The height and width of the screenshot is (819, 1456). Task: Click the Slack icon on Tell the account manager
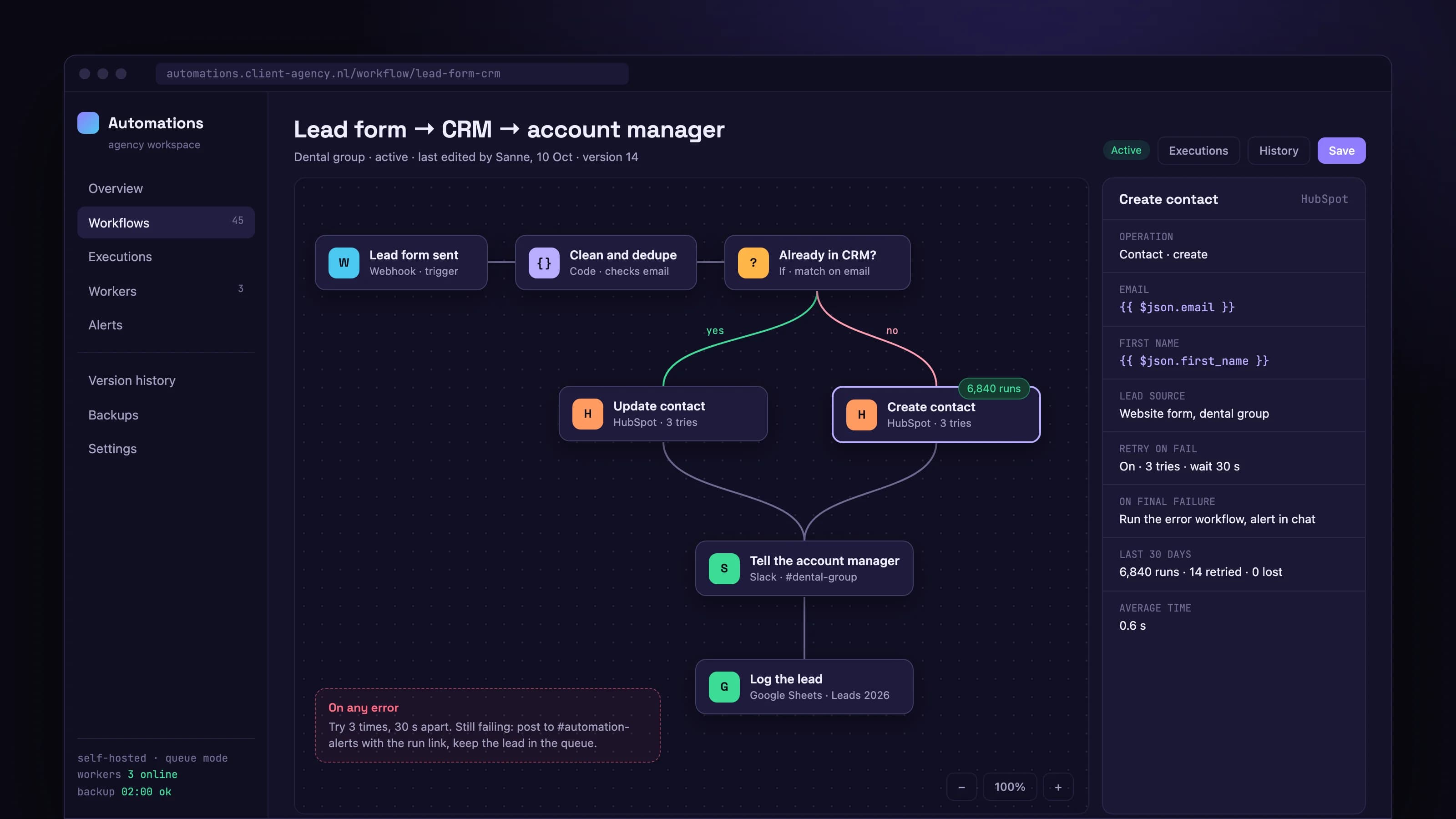[724, 569]
